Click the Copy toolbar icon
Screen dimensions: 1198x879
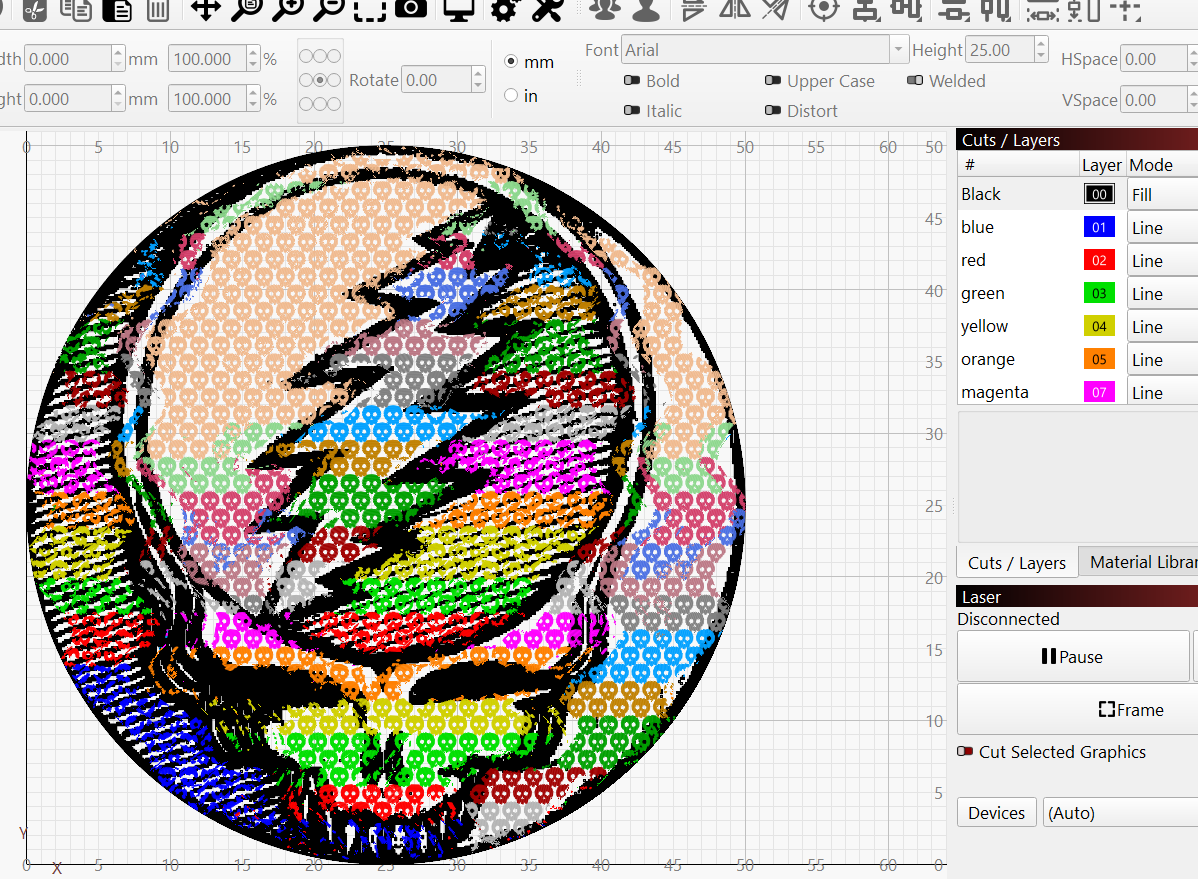(76, 10)
